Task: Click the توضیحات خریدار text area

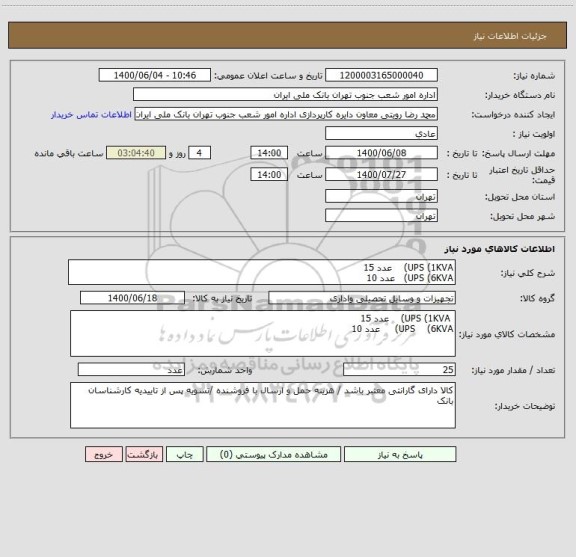Action: [x=263, y=405]
